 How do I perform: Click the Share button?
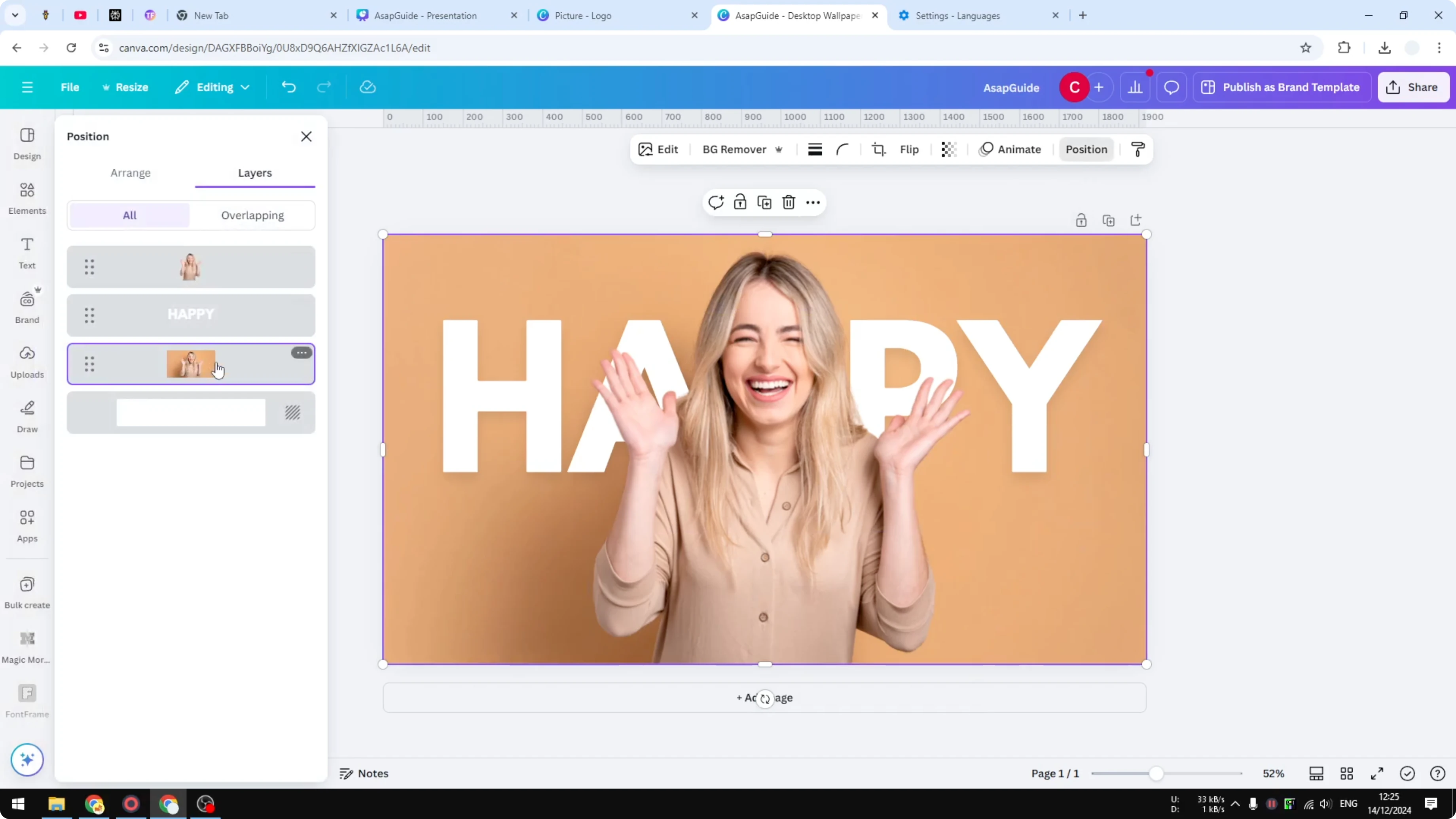point(1413,87)
